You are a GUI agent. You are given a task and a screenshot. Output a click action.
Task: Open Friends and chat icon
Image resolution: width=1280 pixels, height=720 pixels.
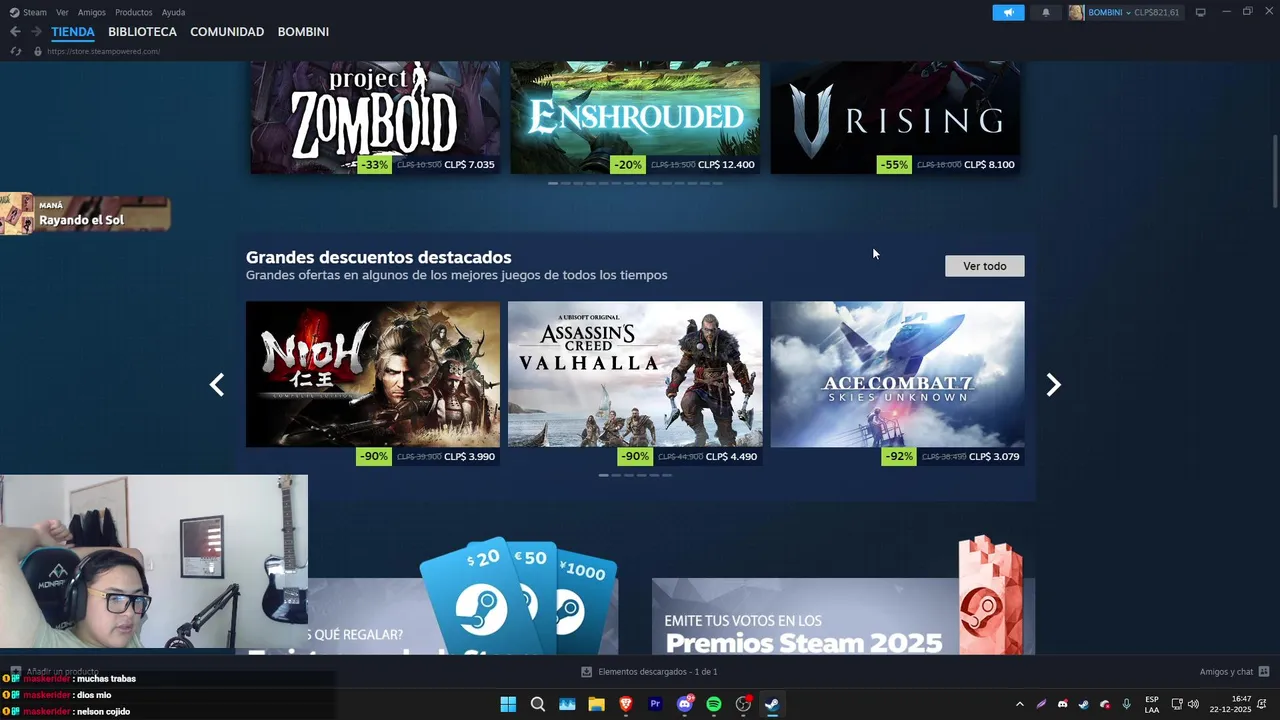(x=1264, y=672)
